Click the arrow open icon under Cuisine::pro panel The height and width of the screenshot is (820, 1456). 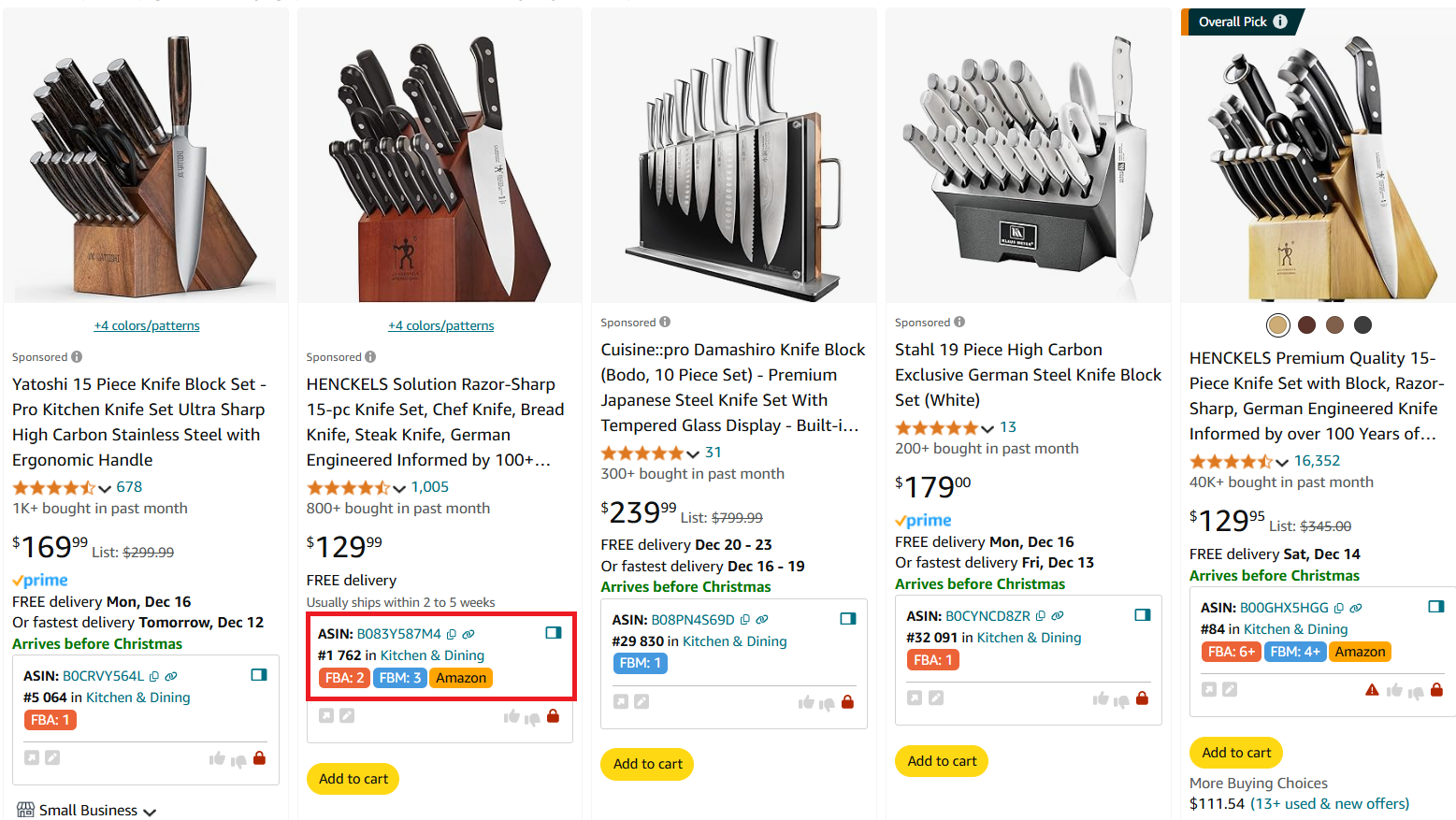[x=621, y=701]
